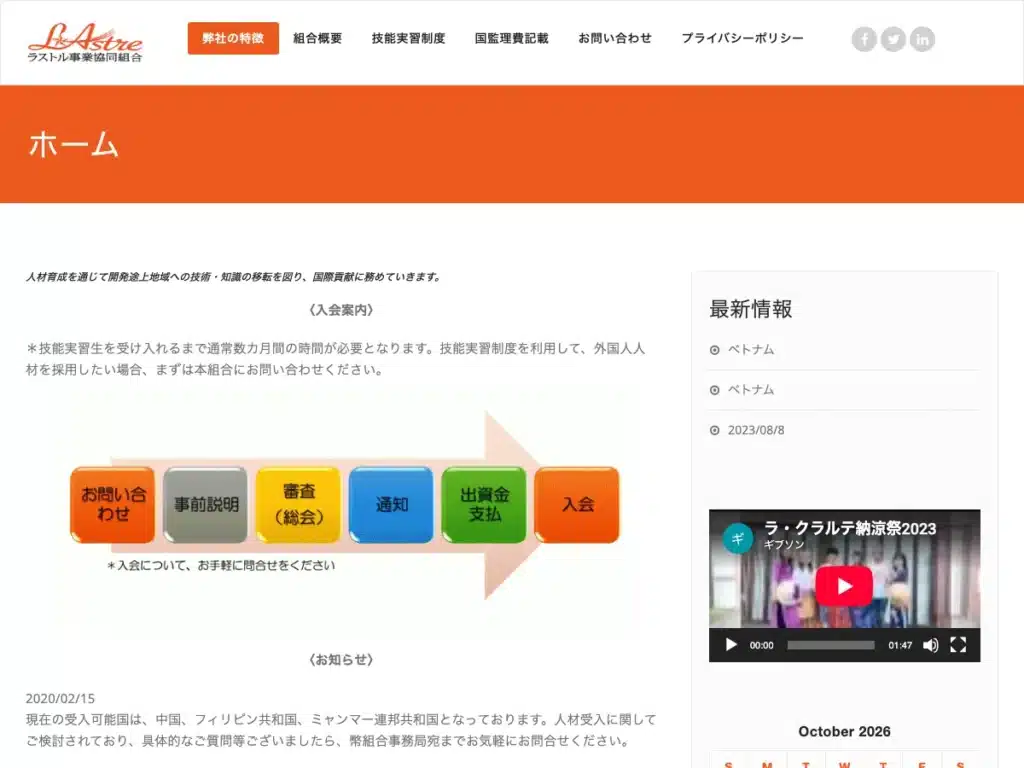This screenshot has width=1024, height=768.
Task: Open the LinkedIn social icon
Action: [922, 39]
